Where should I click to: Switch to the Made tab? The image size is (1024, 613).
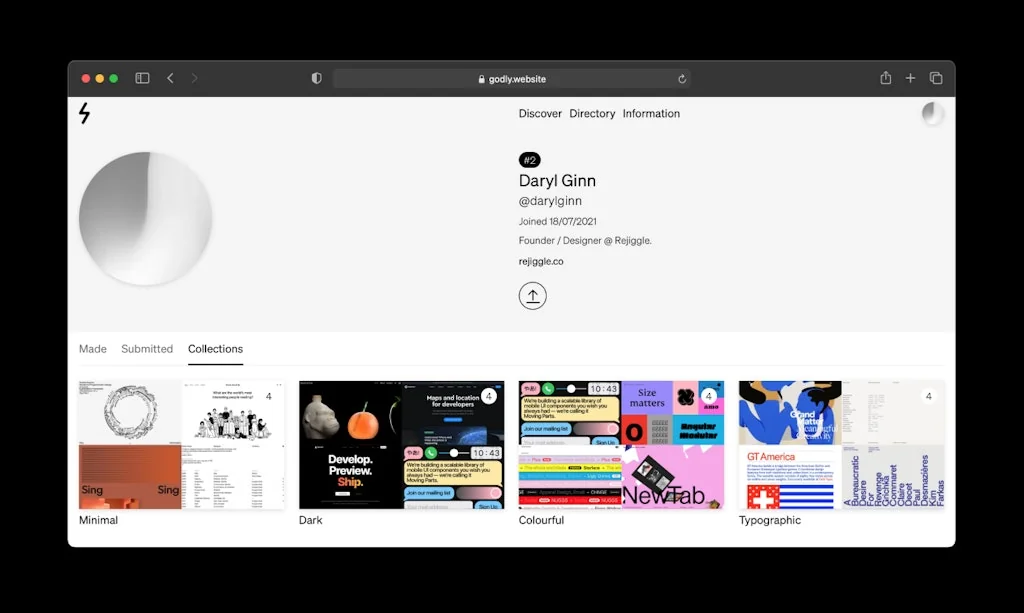93,349
